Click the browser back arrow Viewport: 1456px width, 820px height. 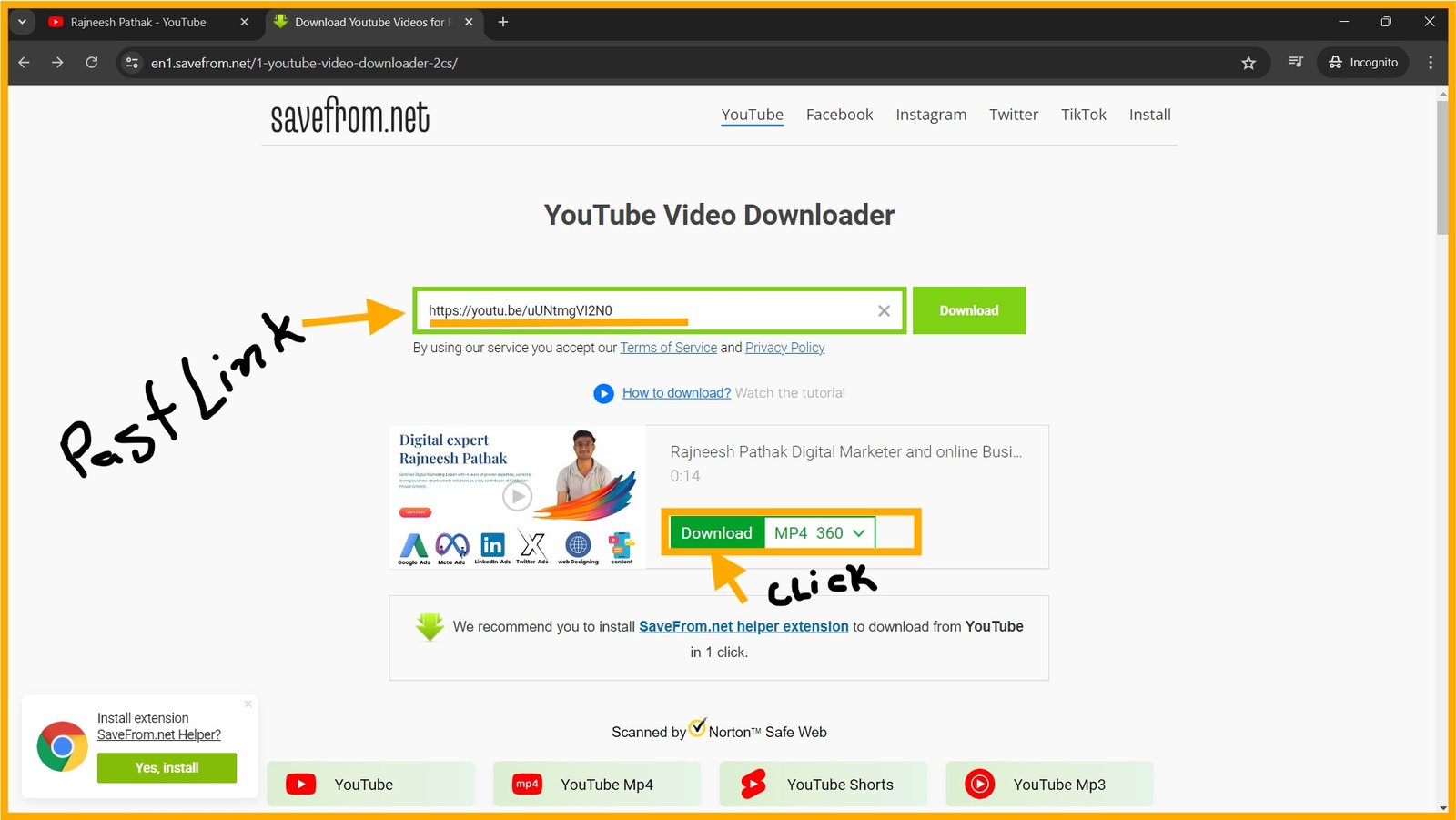click(x=25, y=63)
